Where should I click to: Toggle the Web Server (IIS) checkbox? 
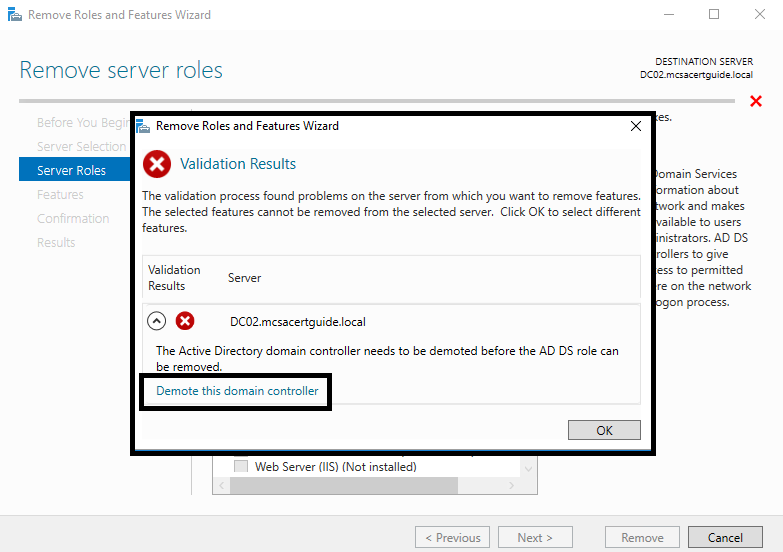pos(241,466)
